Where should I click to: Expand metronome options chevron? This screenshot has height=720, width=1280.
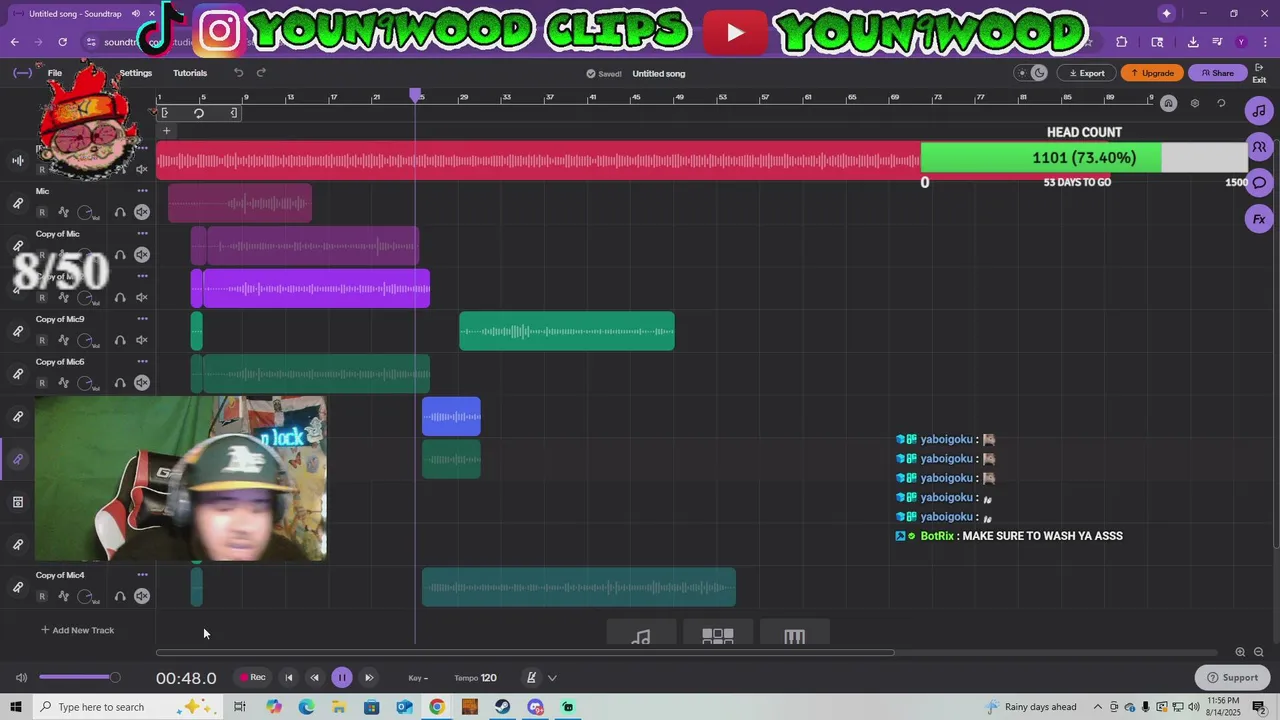[552, 678]
